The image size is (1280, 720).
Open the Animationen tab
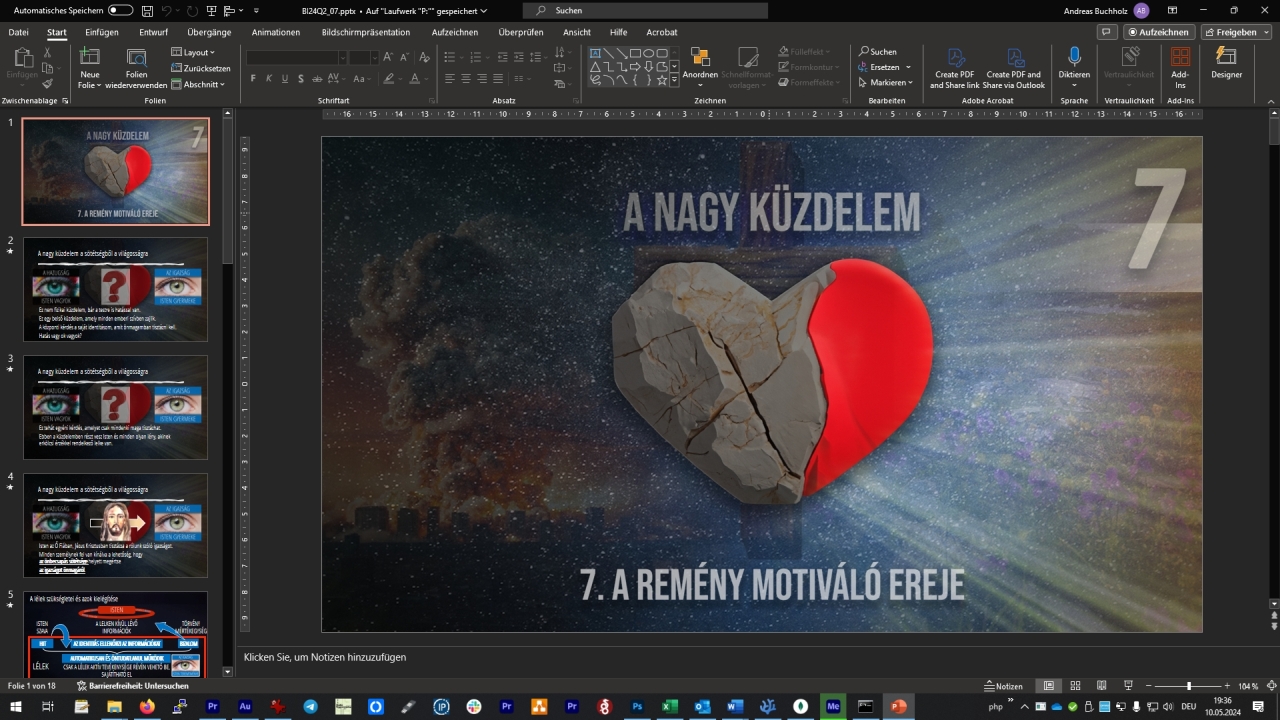coord(276,32)
